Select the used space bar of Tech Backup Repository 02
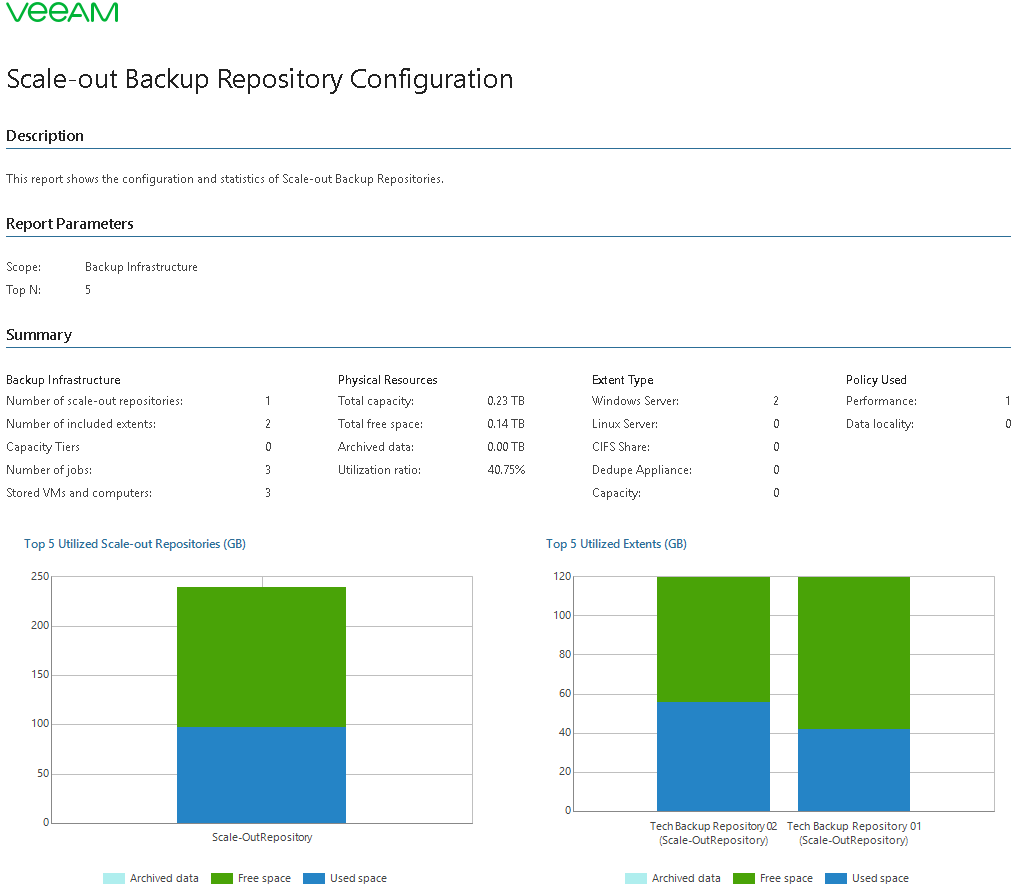This screenshot has height=888, width=1016. click(713, 756)
